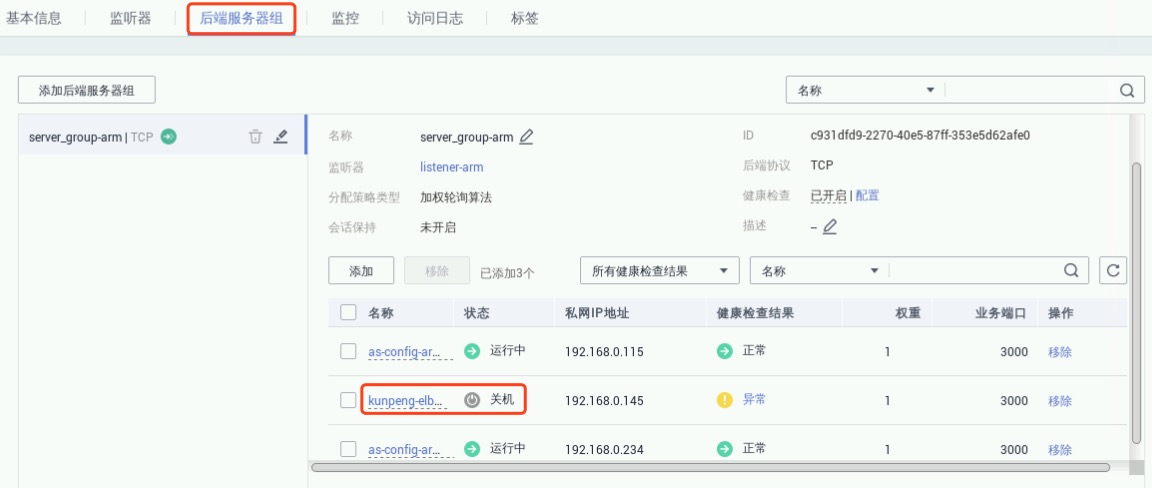The height and width of the screenshot is (488, 1152).
Task: Edit the description field pencil icon
Action: (x=829, y=227)
